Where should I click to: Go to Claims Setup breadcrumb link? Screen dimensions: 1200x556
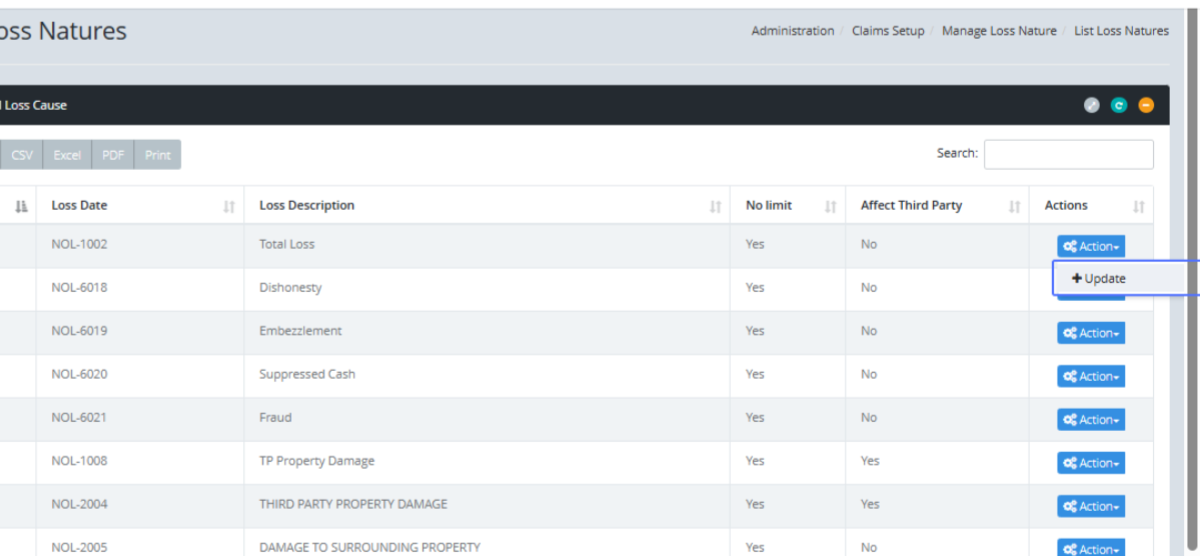click(888, 31)
